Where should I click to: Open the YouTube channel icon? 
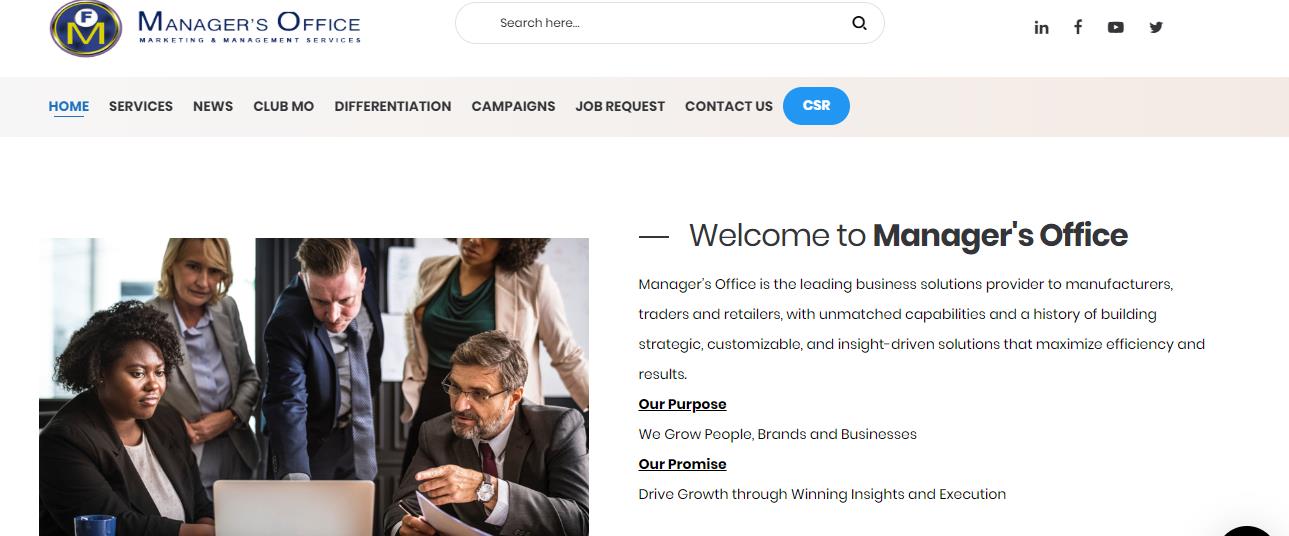(1116, 28)
